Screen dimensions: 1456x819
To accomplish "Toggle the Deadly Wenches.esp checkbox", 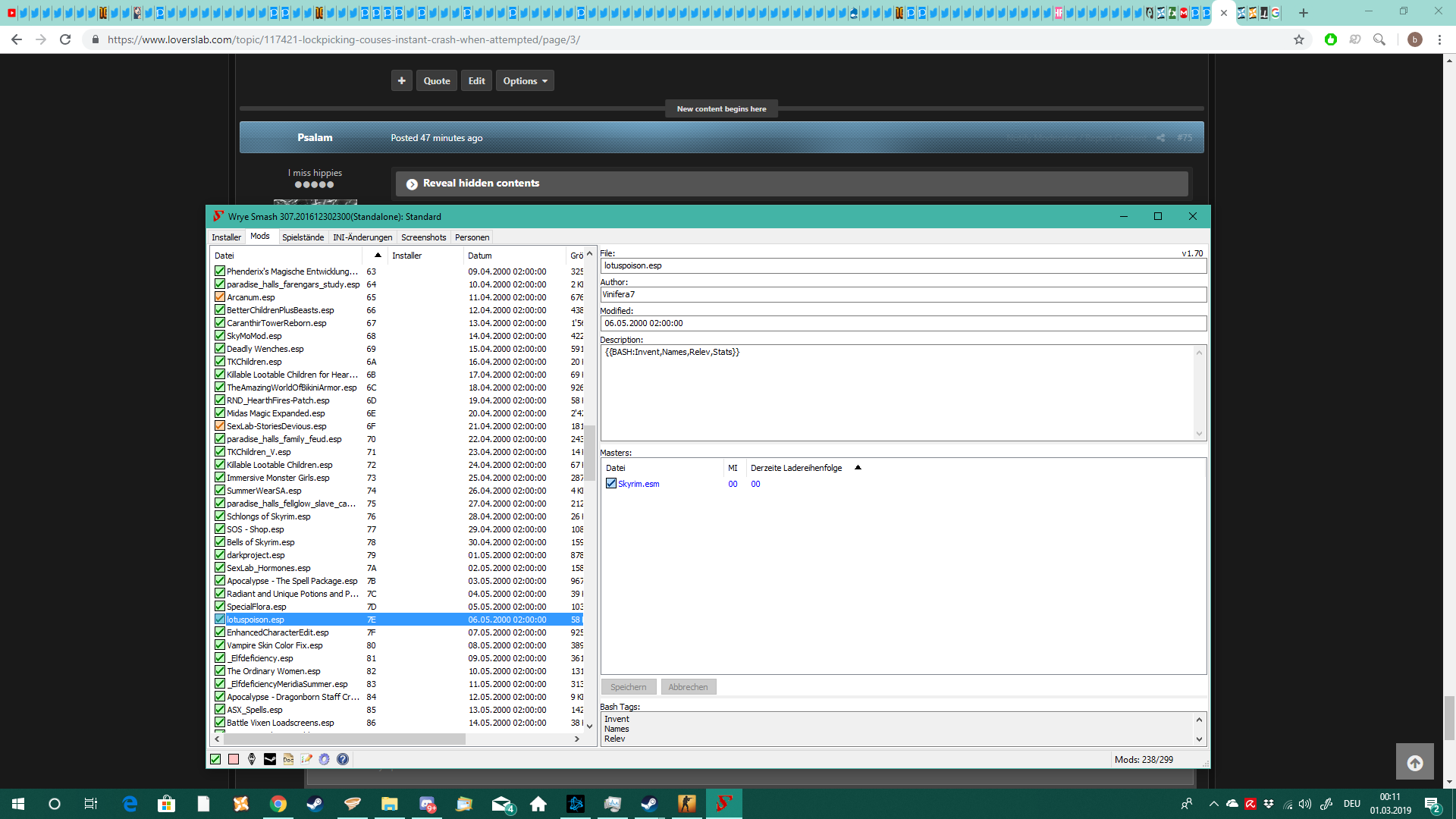I will (220, 349).
